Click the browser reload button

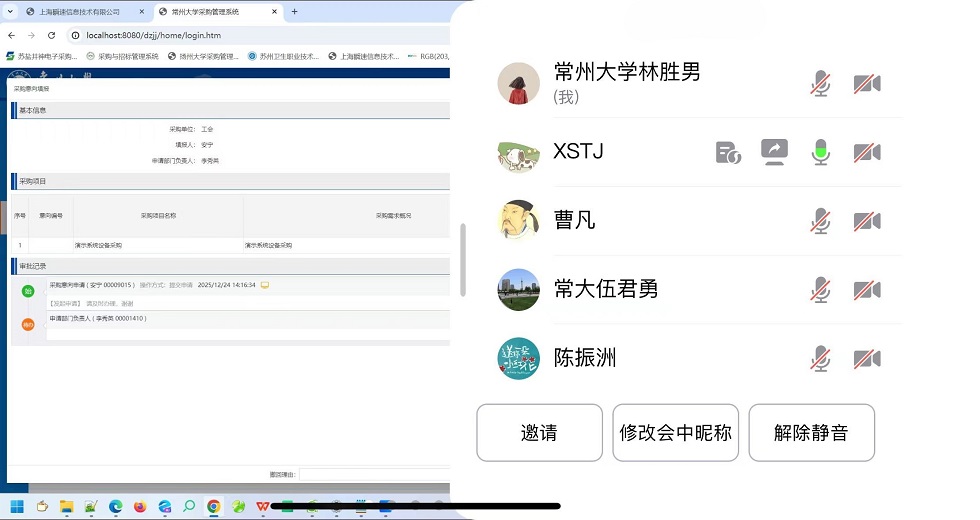pos(52,35)
